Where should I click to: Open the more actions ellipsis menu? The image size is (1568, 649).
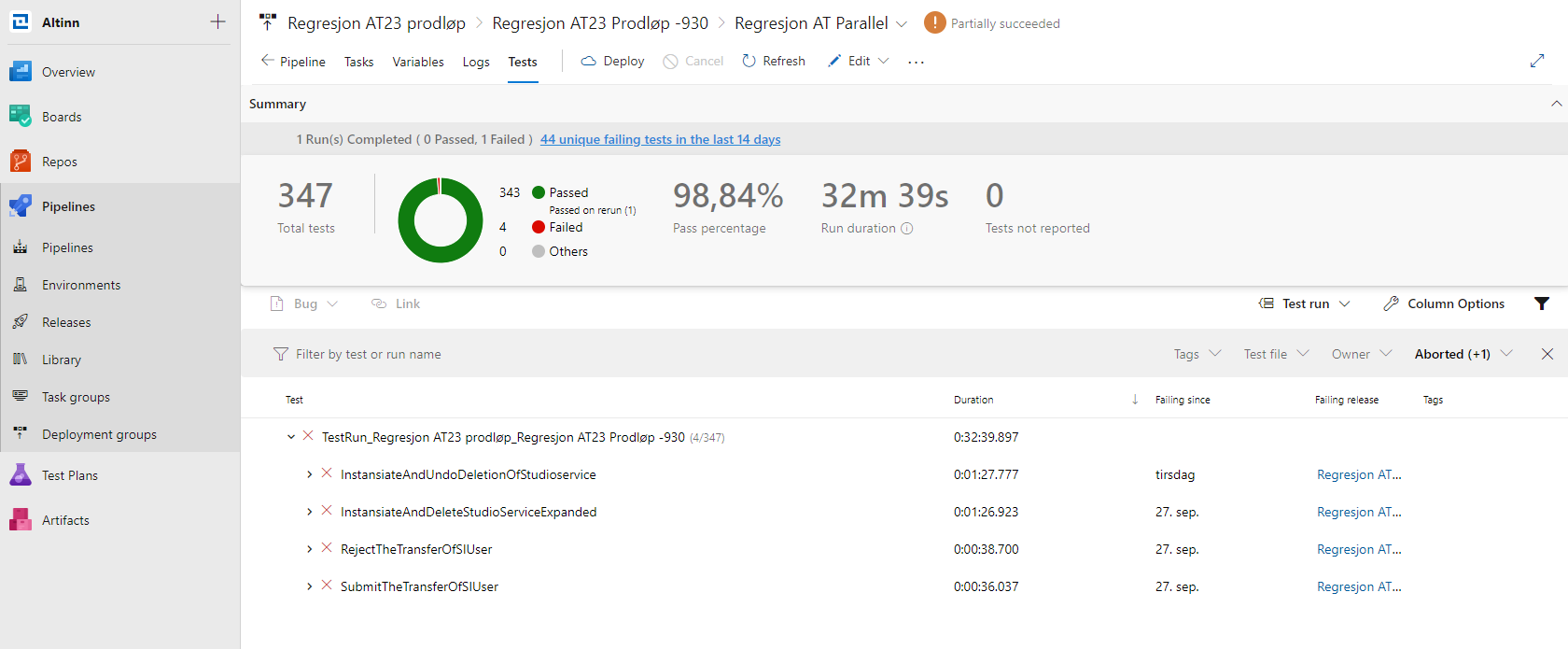click(916, 62)
